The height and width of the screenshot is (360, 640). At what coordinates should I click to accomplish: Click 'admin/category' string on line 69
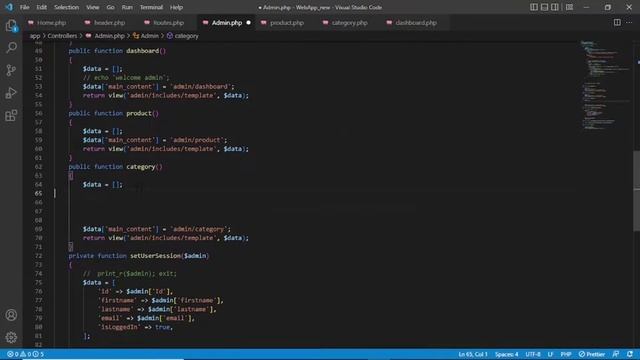[x=198, y=229]
